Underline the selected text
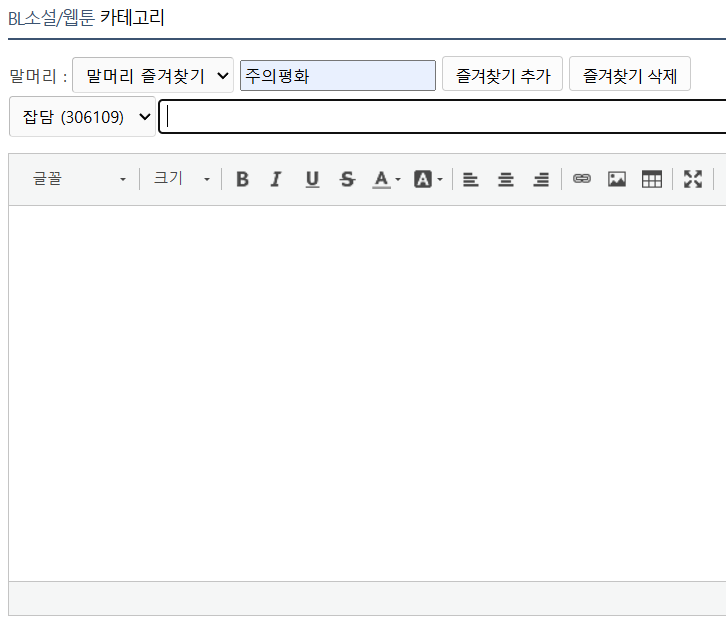 (x=312, y=179)
